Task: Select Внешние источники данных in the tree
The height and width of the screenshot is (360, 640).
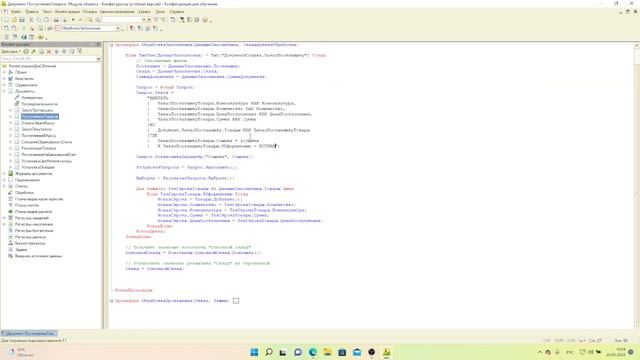Action: [38, 256]
